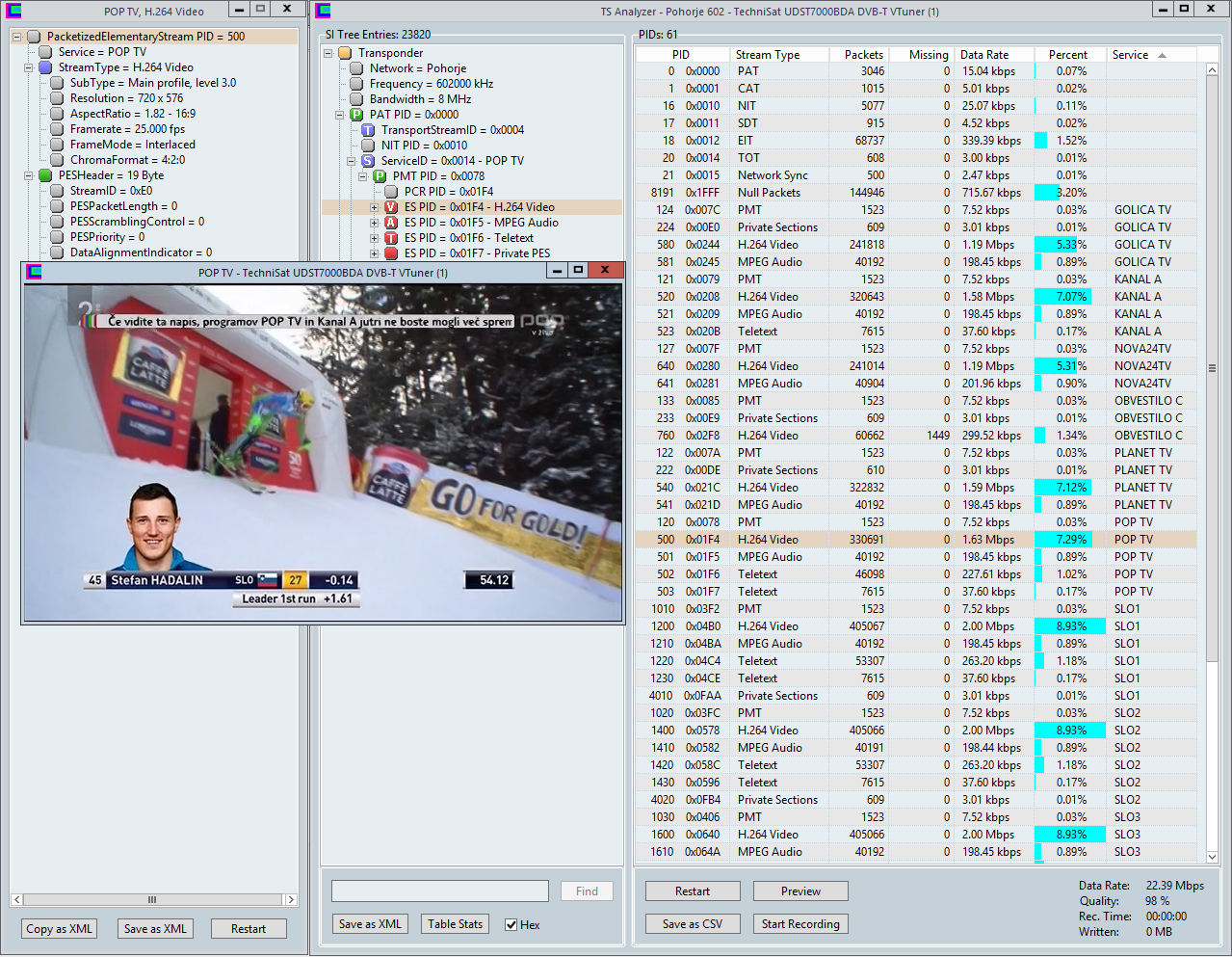The image size is (1232, 957).
Task: Sort table by Service column header
Action: (1151, 55)
